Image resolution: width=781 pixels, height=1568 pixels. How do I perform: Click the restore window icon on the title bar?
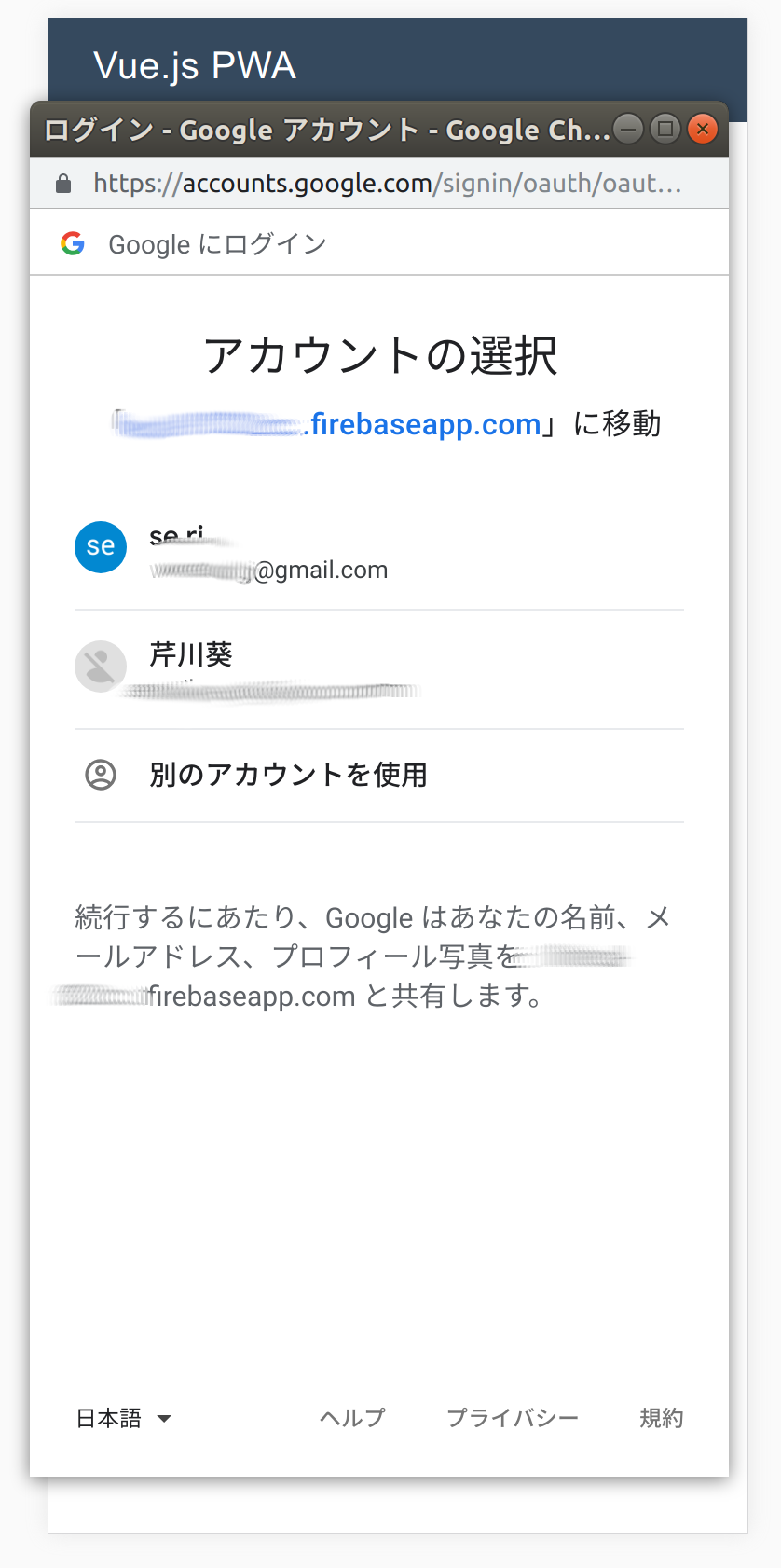[x=665, y=130]
